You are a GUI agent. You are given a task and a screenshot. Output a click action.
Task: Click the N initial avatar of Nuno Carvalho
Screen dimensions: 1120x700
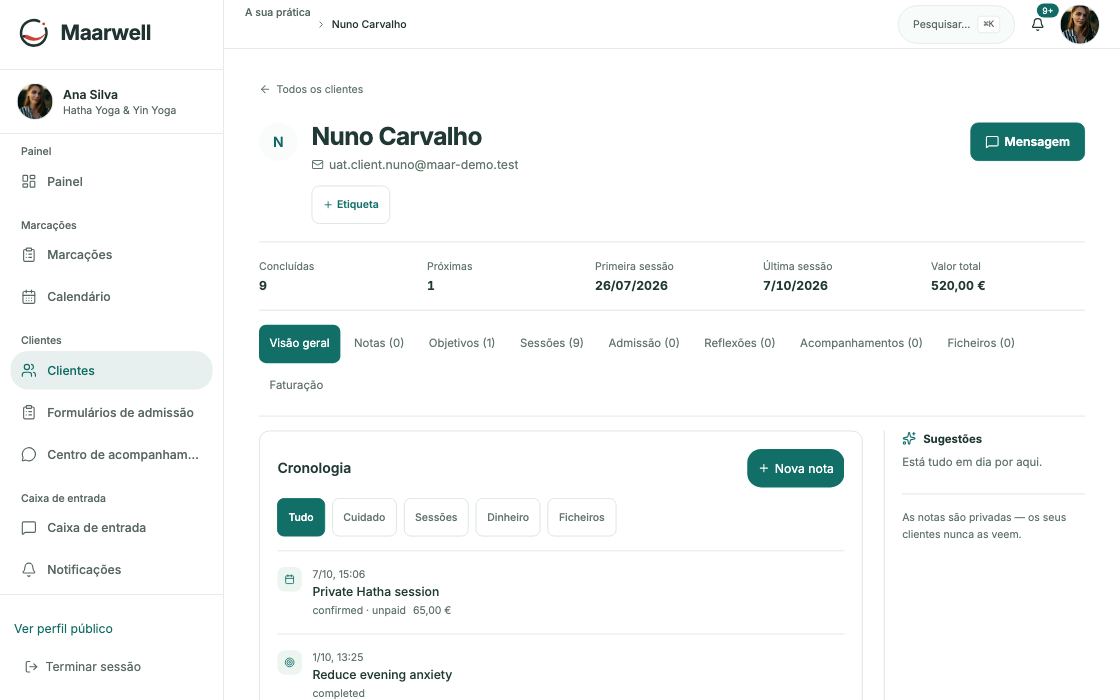[x=278, y=142]
